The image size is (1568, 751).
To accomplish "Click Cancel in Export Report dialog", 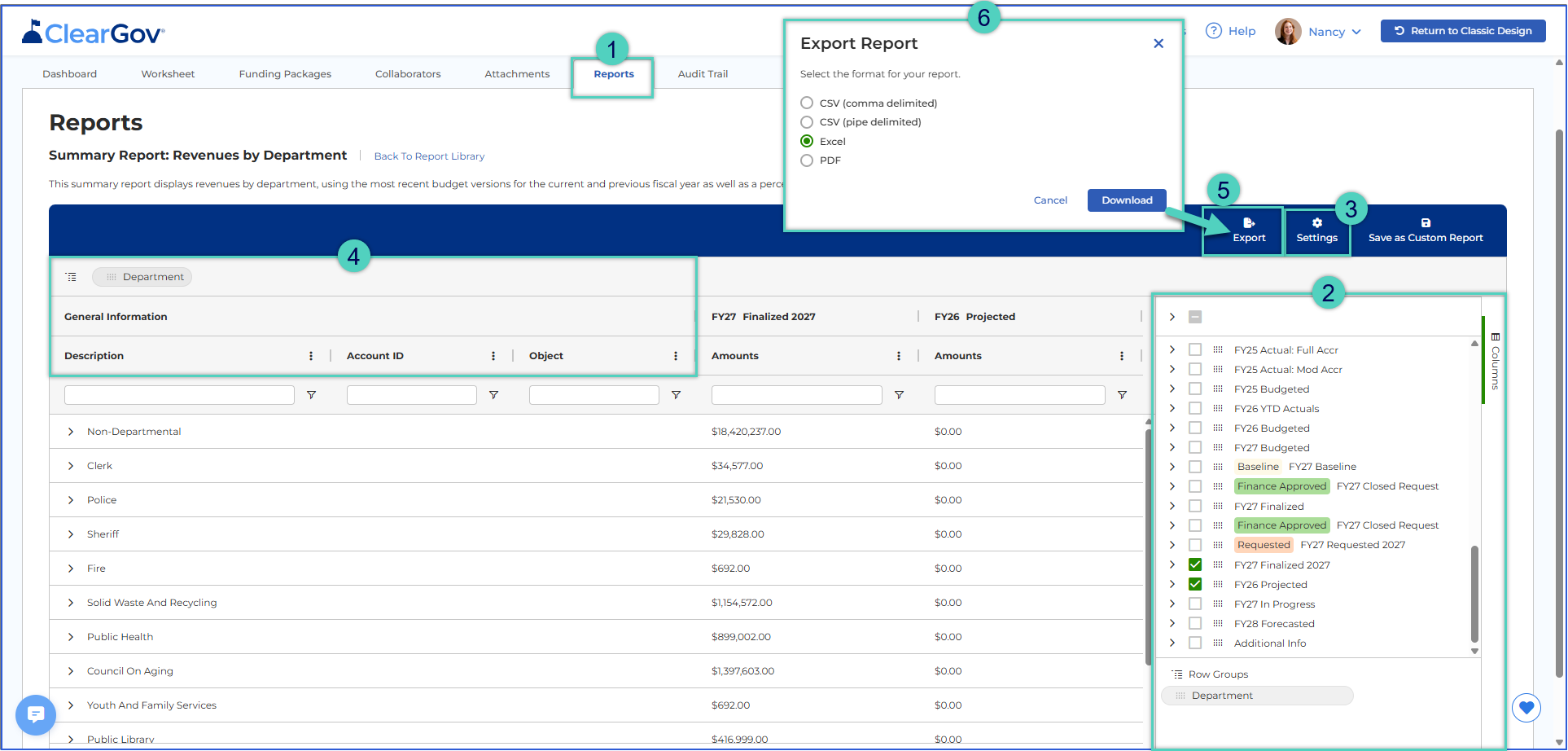I will point(1050,200).
